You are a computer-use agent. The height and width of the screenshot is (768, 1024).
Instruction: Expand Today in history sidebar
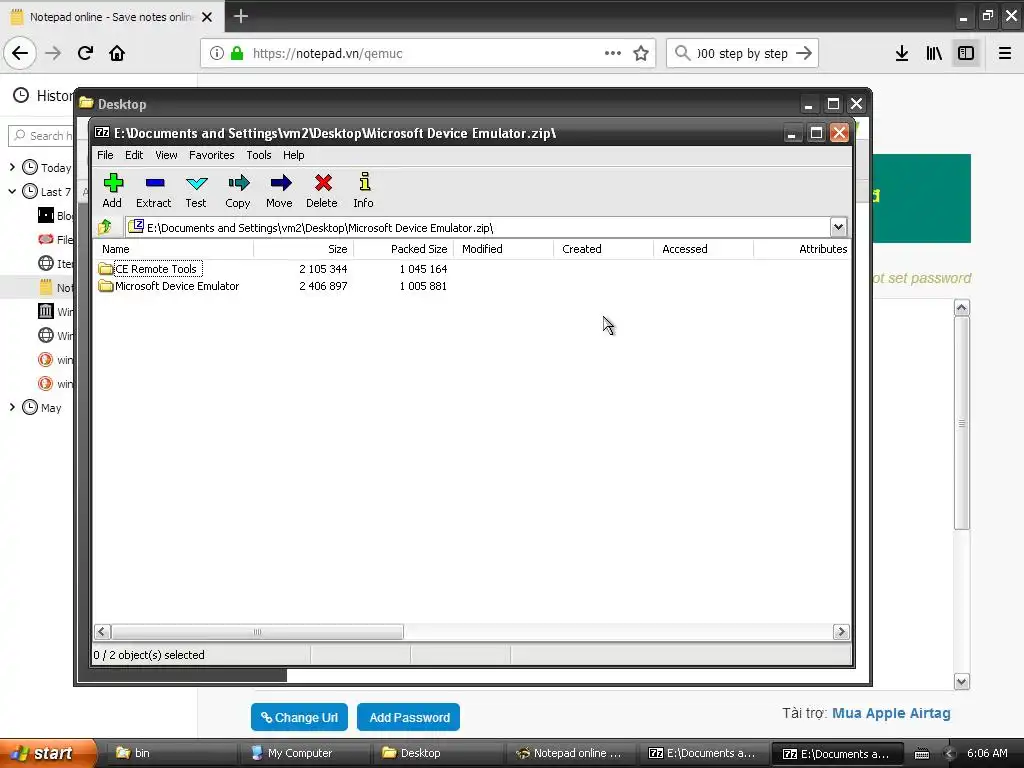(x=12, y=167)
